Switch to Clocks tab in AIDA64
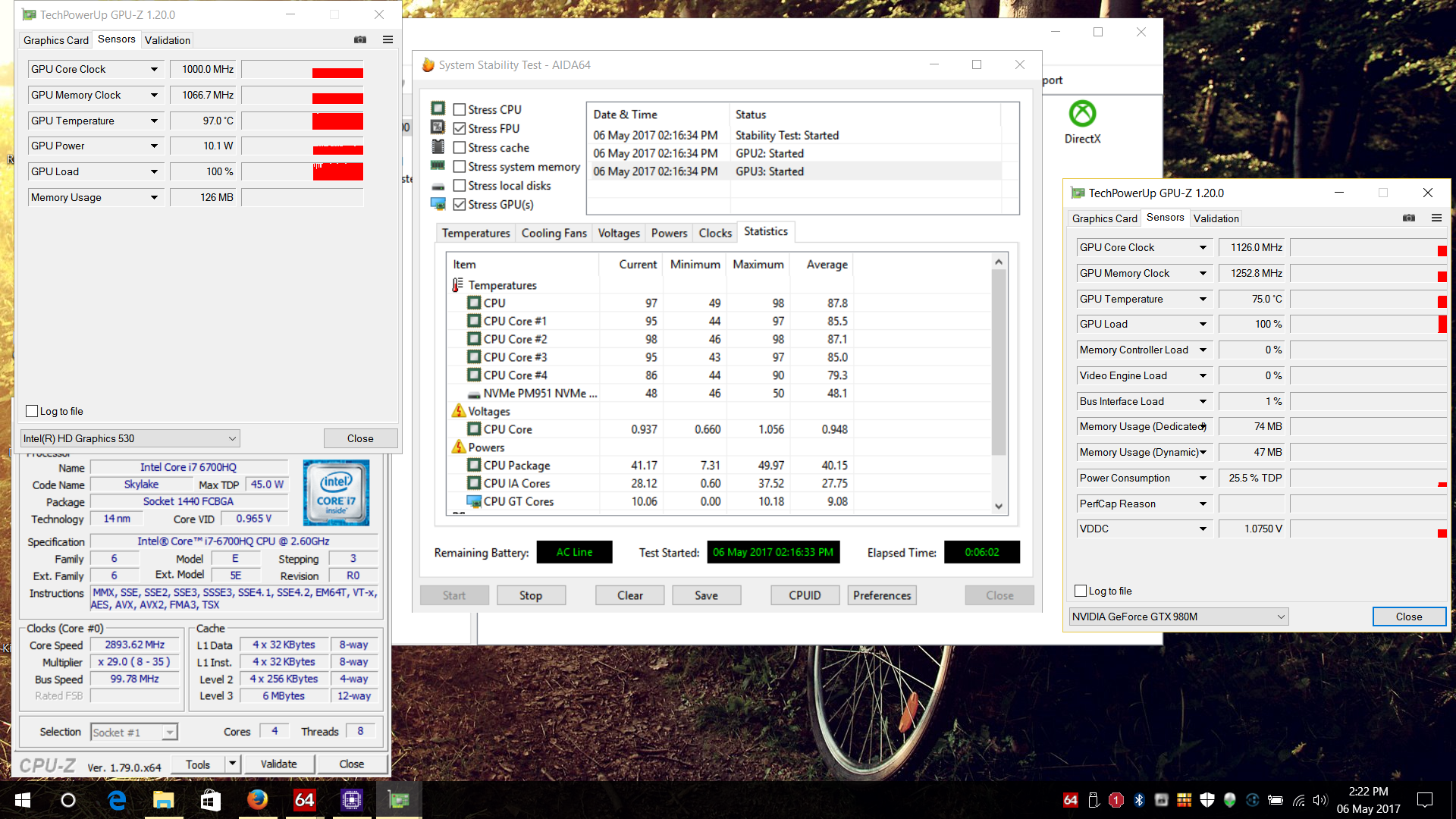1456x819 pixels. coord(715,233)
